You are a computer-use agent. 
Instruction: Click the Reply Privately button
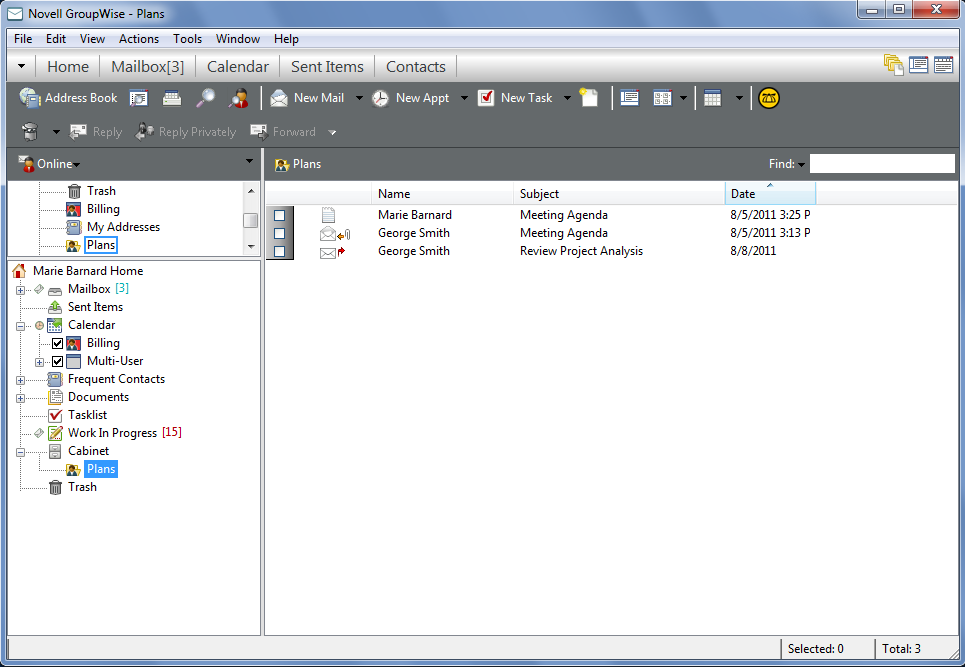[186, 132]
